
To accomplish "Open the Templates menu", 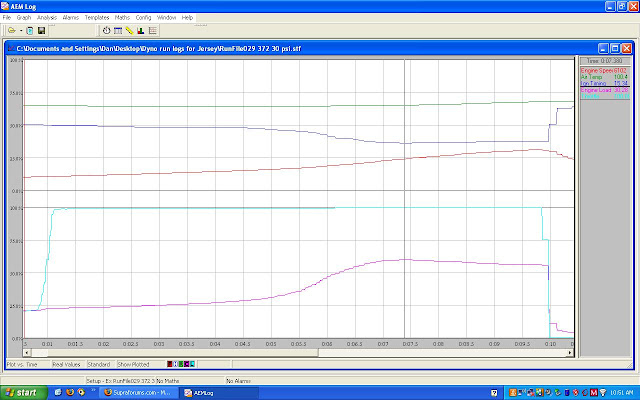I will coord(97,18).
